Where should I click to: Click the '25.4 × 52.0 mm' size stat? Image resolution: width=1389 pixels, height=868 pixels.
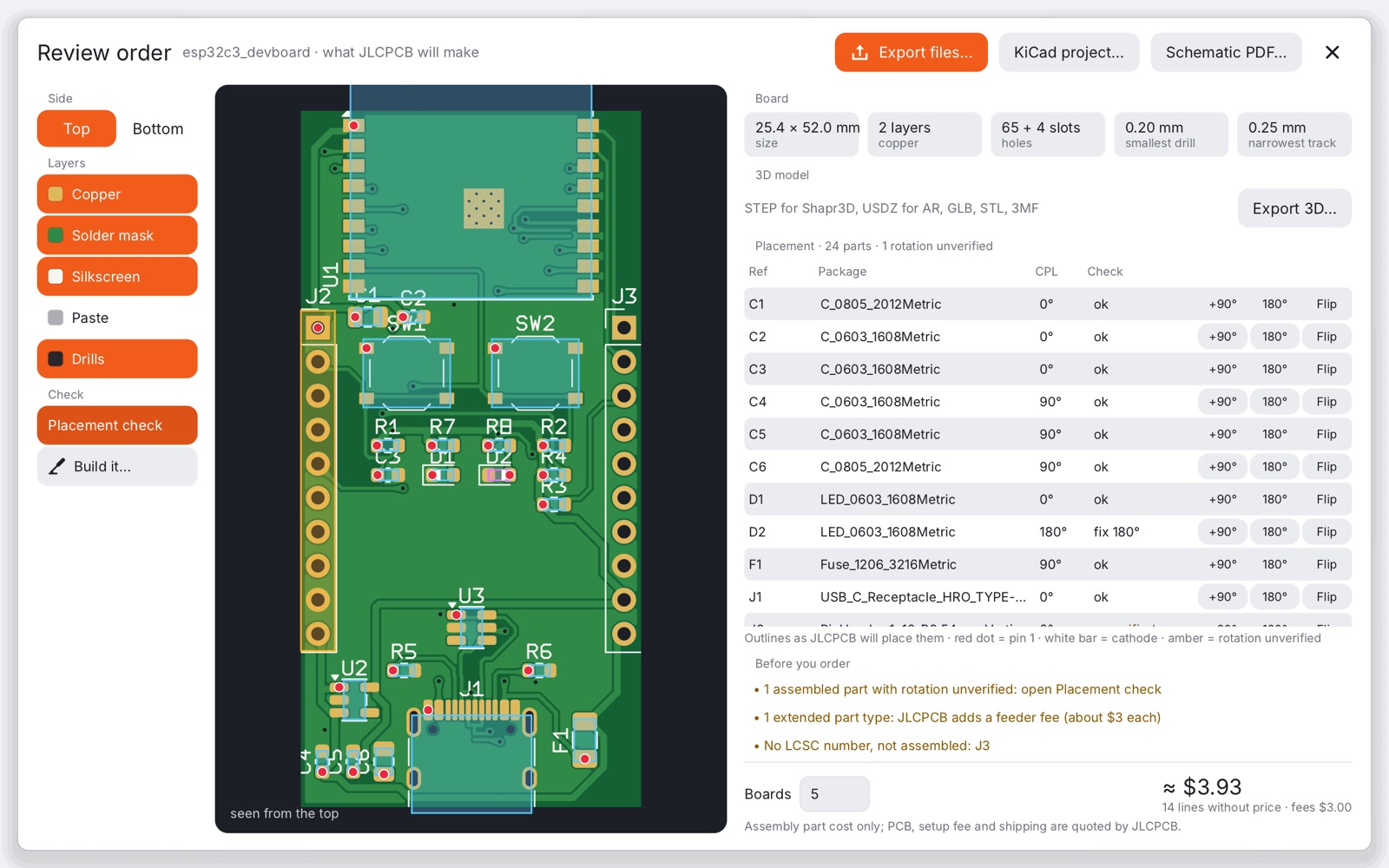[x=802, y=135]
